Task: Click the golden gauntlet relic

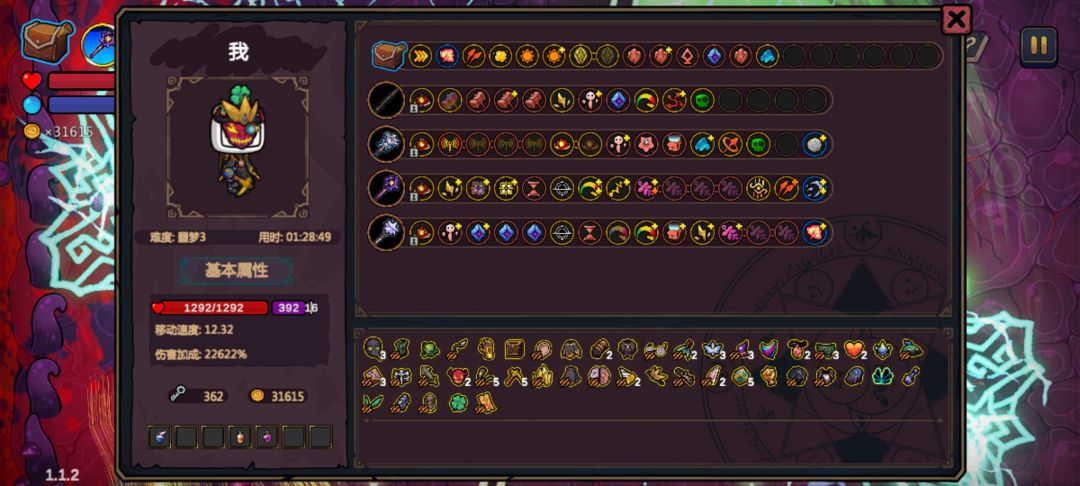Action: 486,349
